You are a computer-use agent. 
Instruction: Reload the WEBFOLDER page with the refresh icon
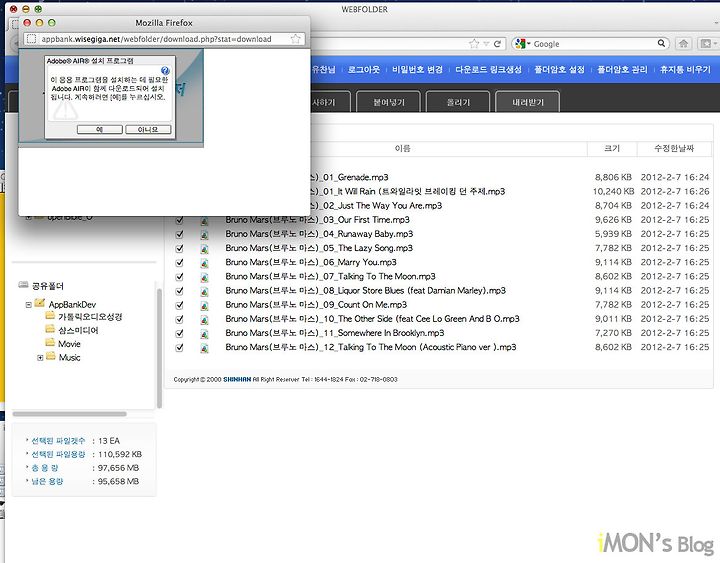497,44
